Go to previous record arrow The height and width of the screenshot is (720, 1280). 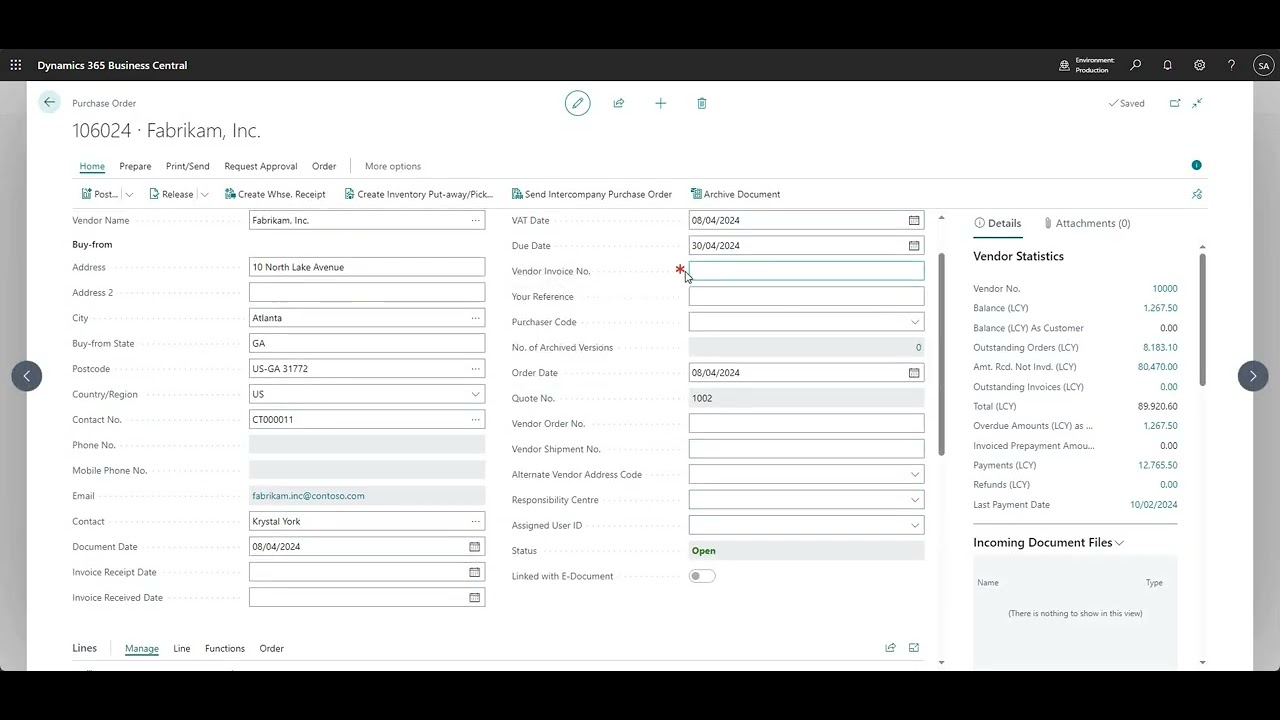[x=27, y=376]
